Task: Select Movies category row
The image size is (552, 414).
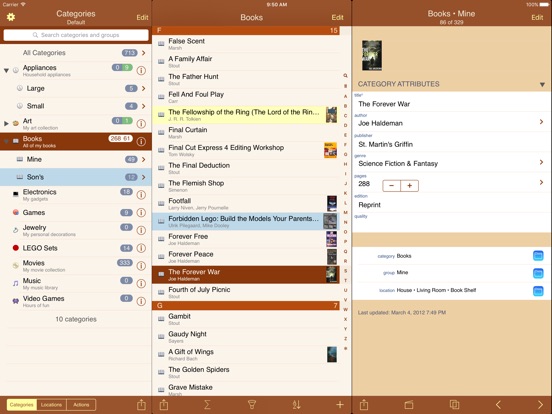Action: (x=76, y=266)
